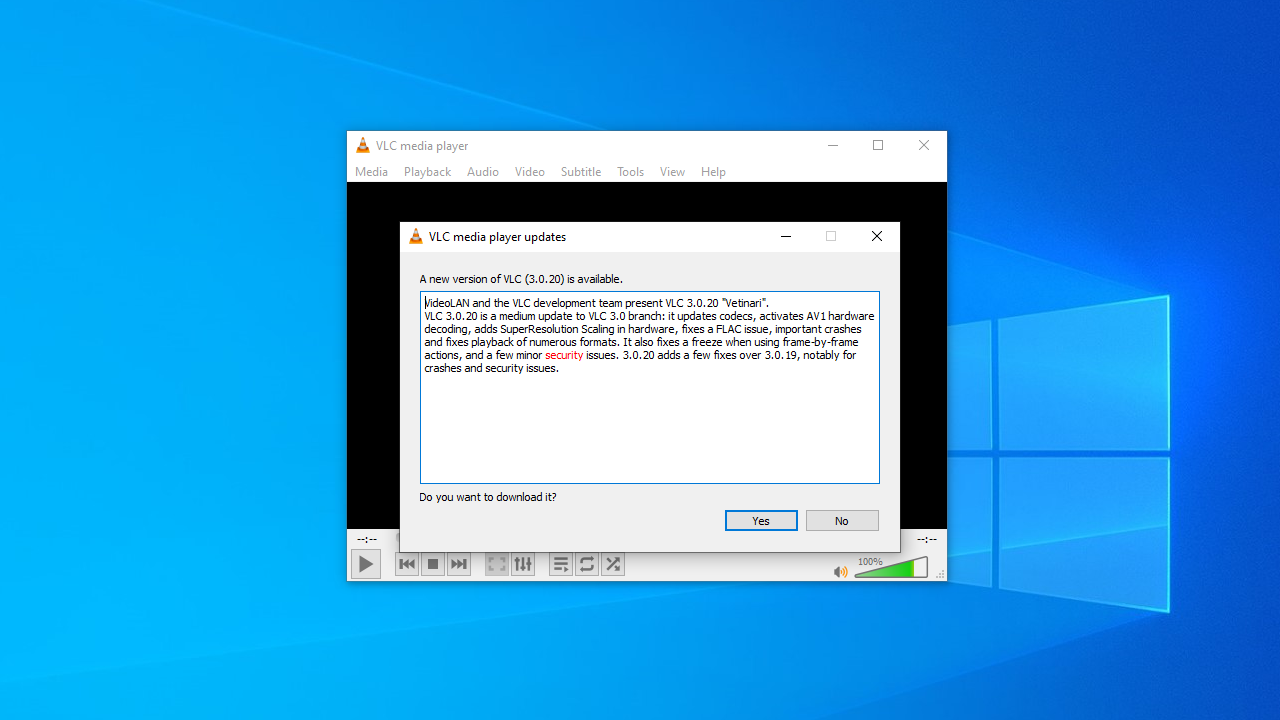Open the Audio menu
This screenshot has width=1280, height=720.
(483, 172)
